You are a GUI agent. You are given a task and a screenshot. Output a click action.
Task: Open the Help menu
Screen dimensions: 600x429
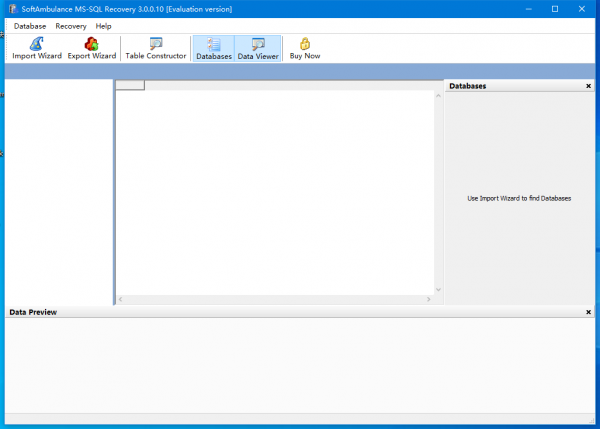[x=103, y=26]
